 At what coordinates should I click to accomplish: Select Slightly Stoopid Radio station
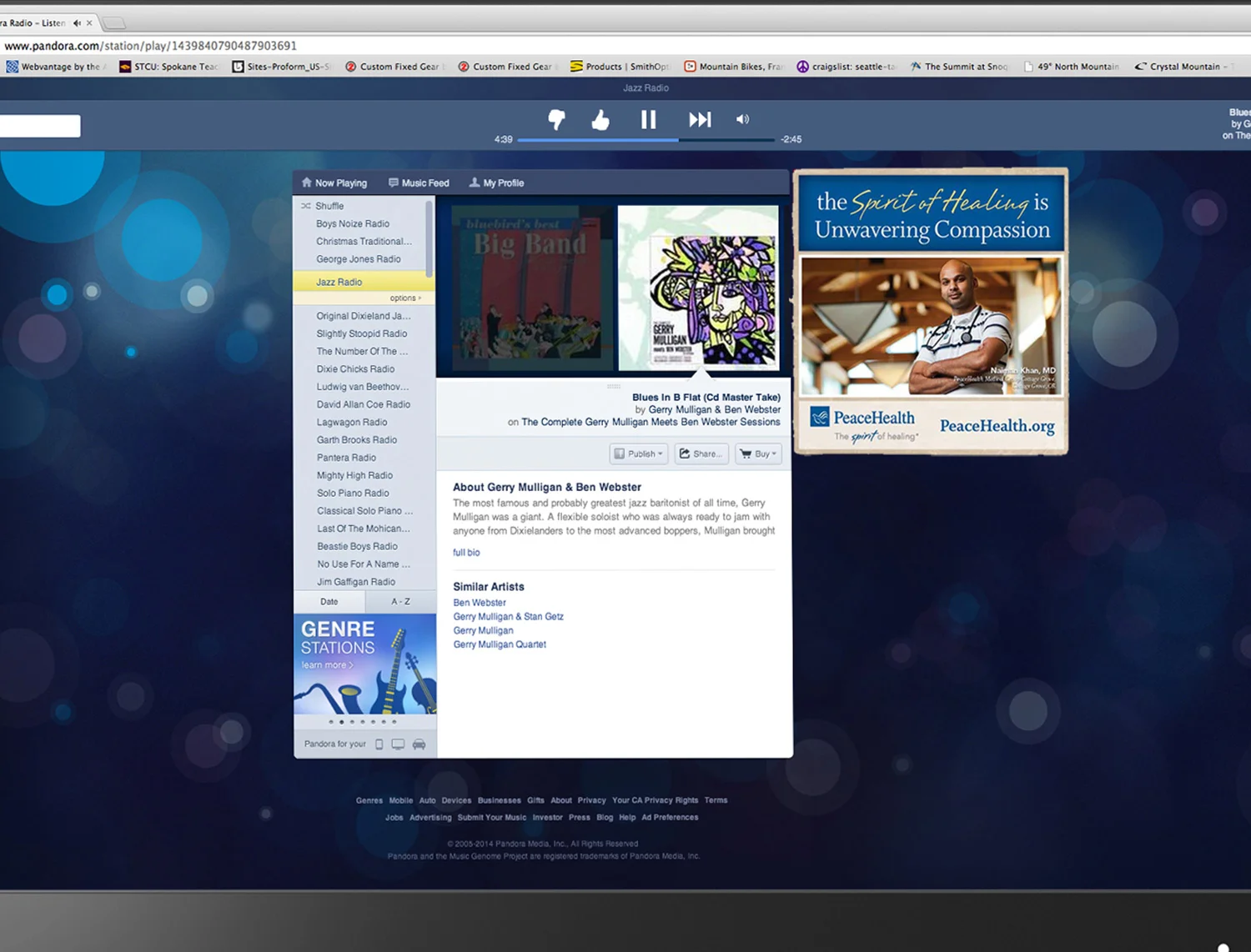(364, 333)
